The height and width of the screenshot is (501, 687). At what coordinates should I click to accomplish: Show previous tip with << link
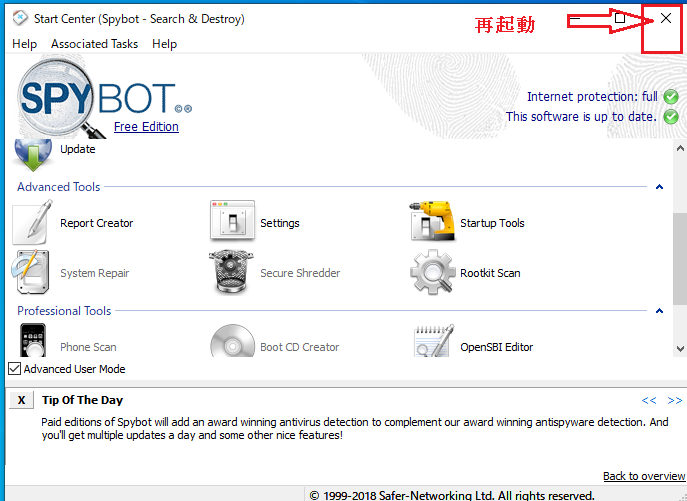tap(649, 400)
